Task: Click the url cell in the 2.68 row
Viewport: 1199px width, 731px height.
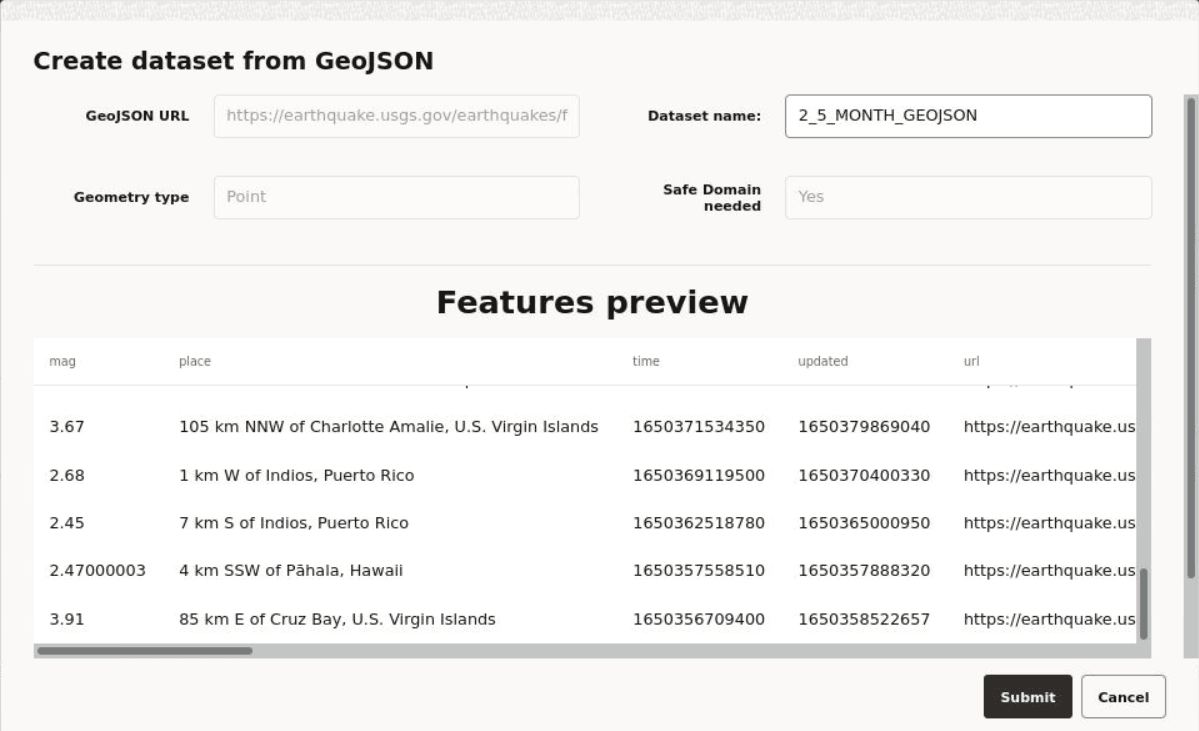Action: [1049, 476]
